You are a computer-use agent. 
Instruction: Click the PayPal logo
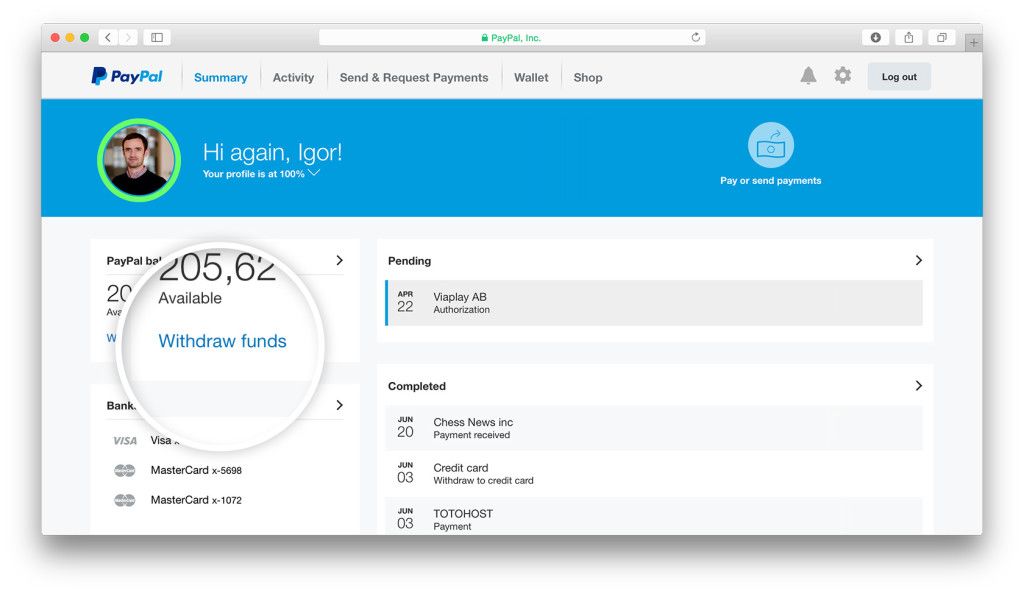coord(126,77)
